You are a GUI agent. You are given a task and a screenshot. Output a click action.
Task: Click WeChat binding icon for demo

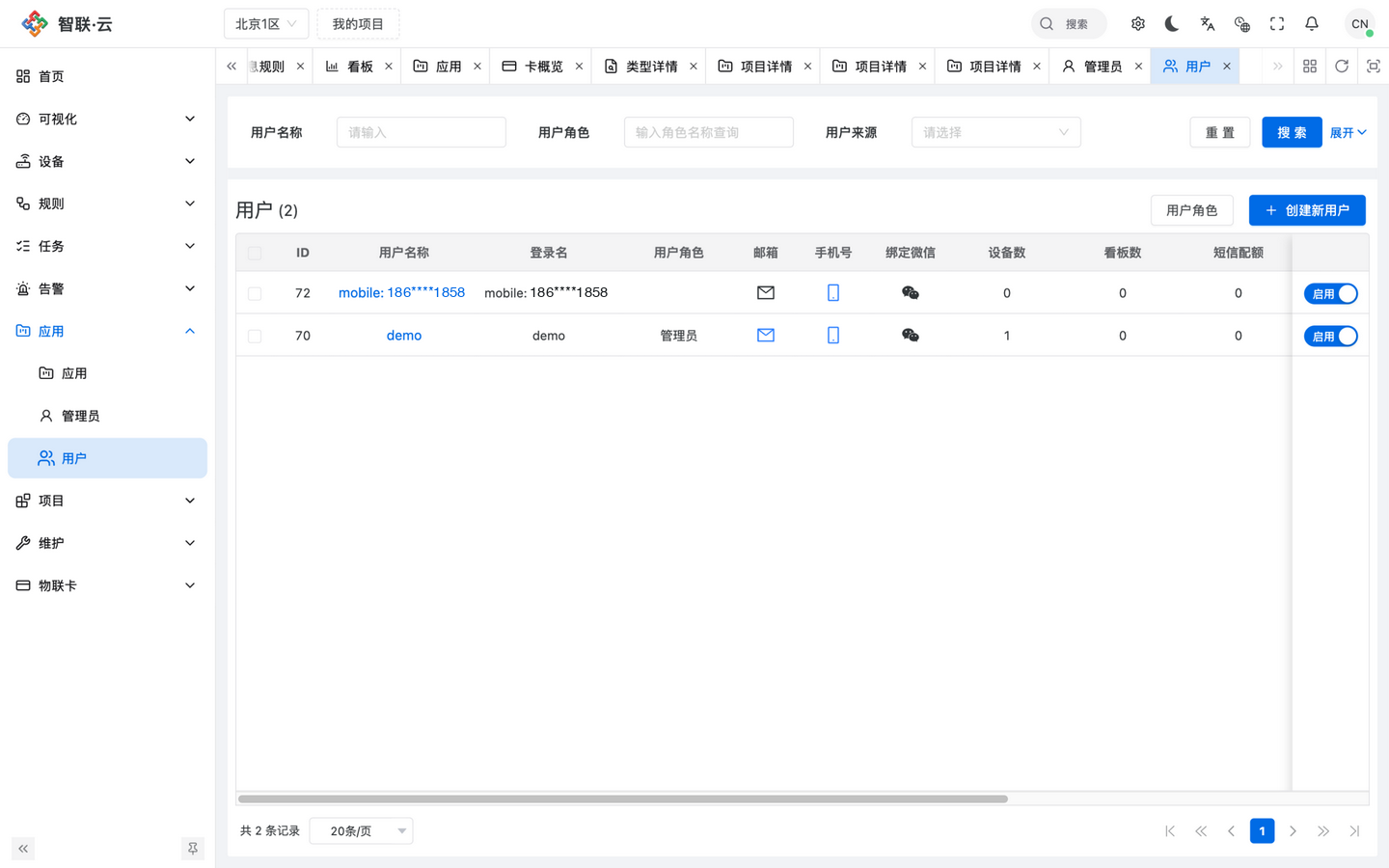coord(911,336)
